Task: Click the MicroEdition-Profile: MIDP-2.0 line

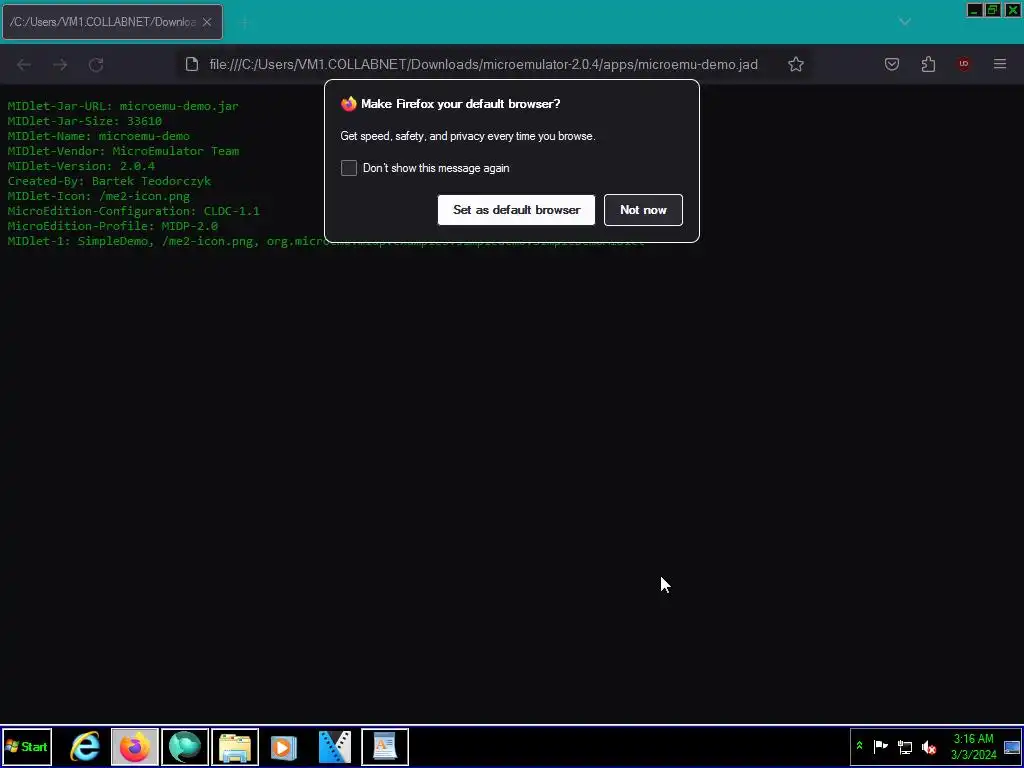Action: [112, 226]
